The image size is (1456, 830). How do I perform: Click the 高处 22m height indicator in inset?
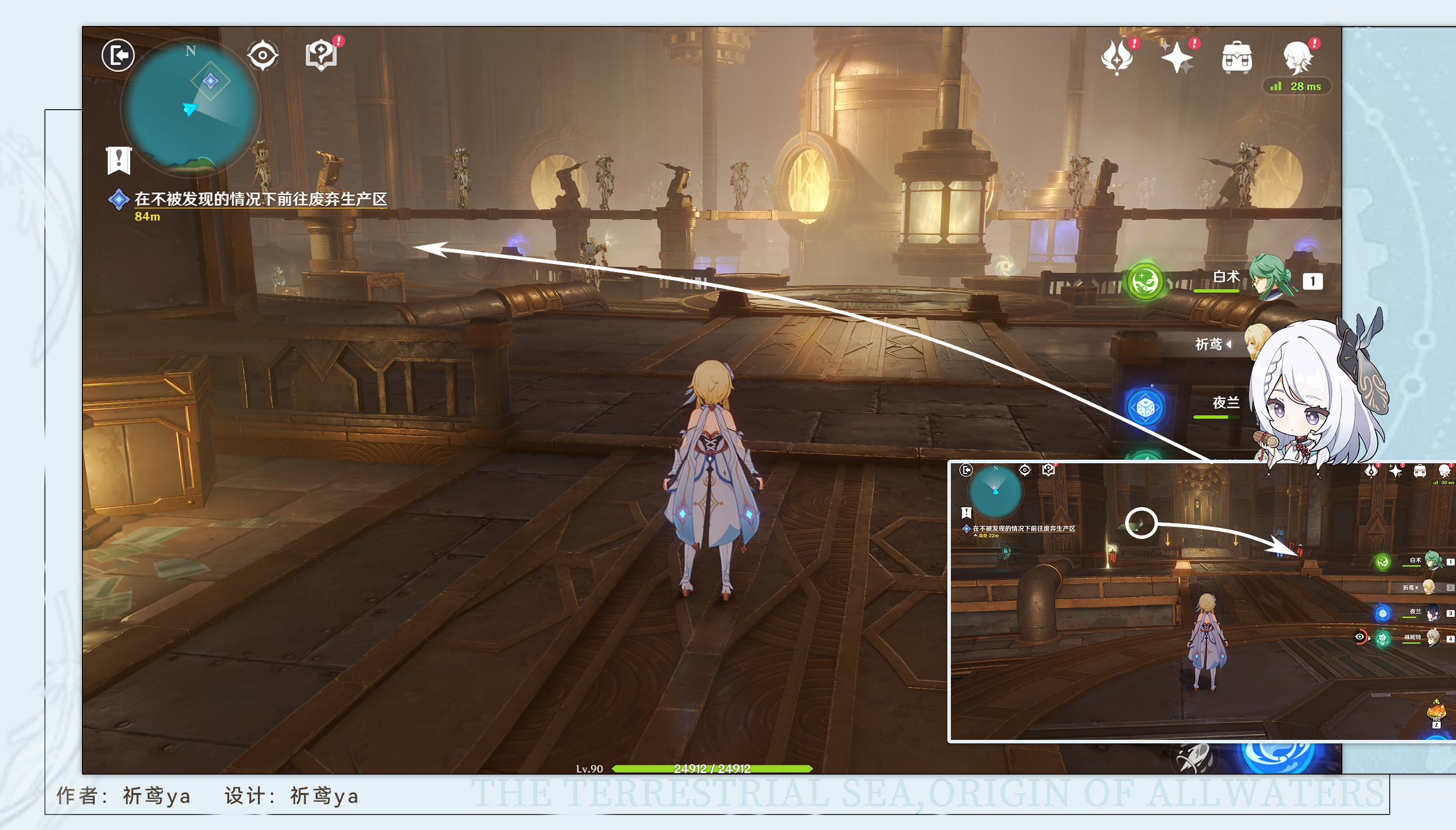coord(988,536)
